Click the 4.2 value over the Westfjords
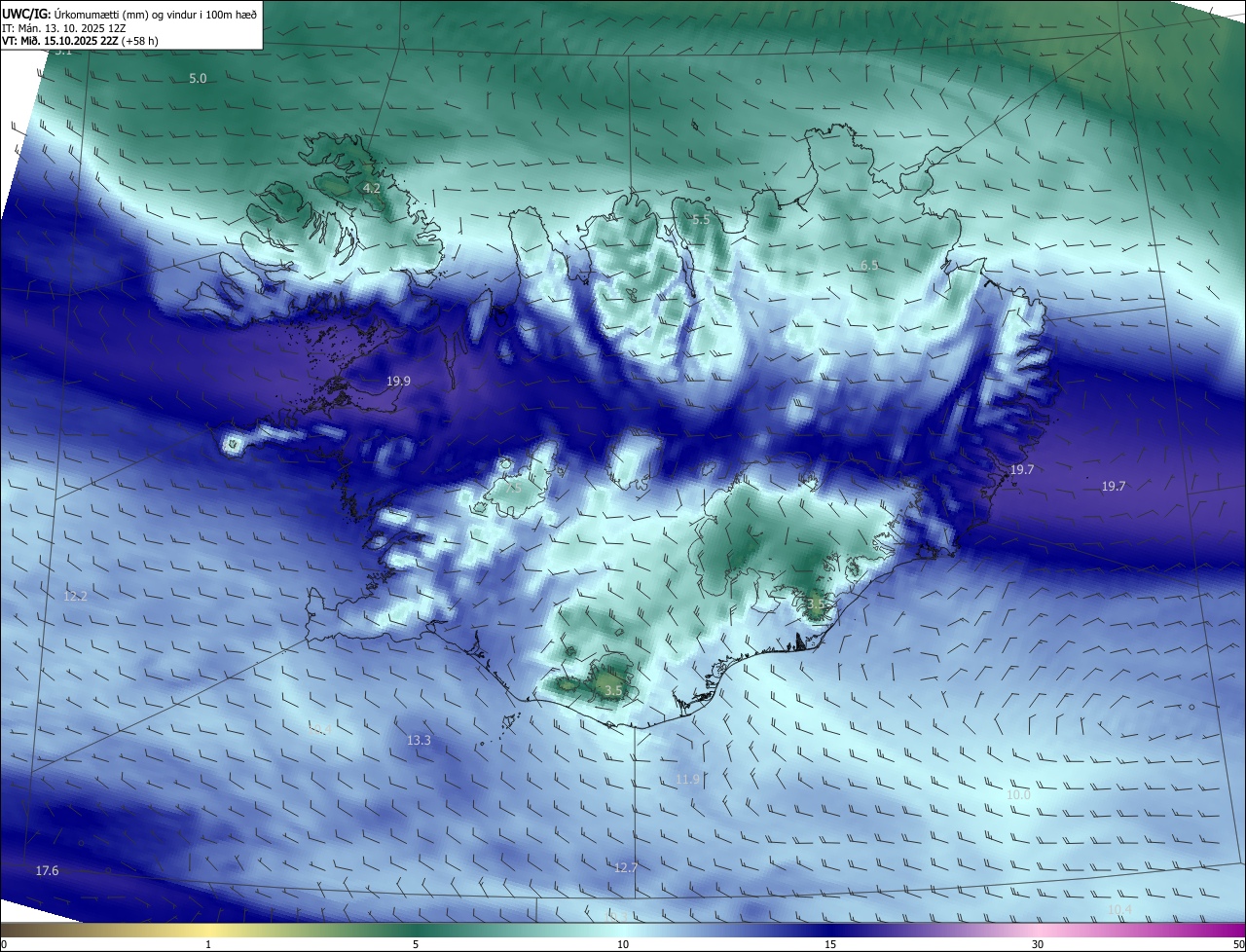This screenshot has width=1246, height=952. [x=371, y=188]
